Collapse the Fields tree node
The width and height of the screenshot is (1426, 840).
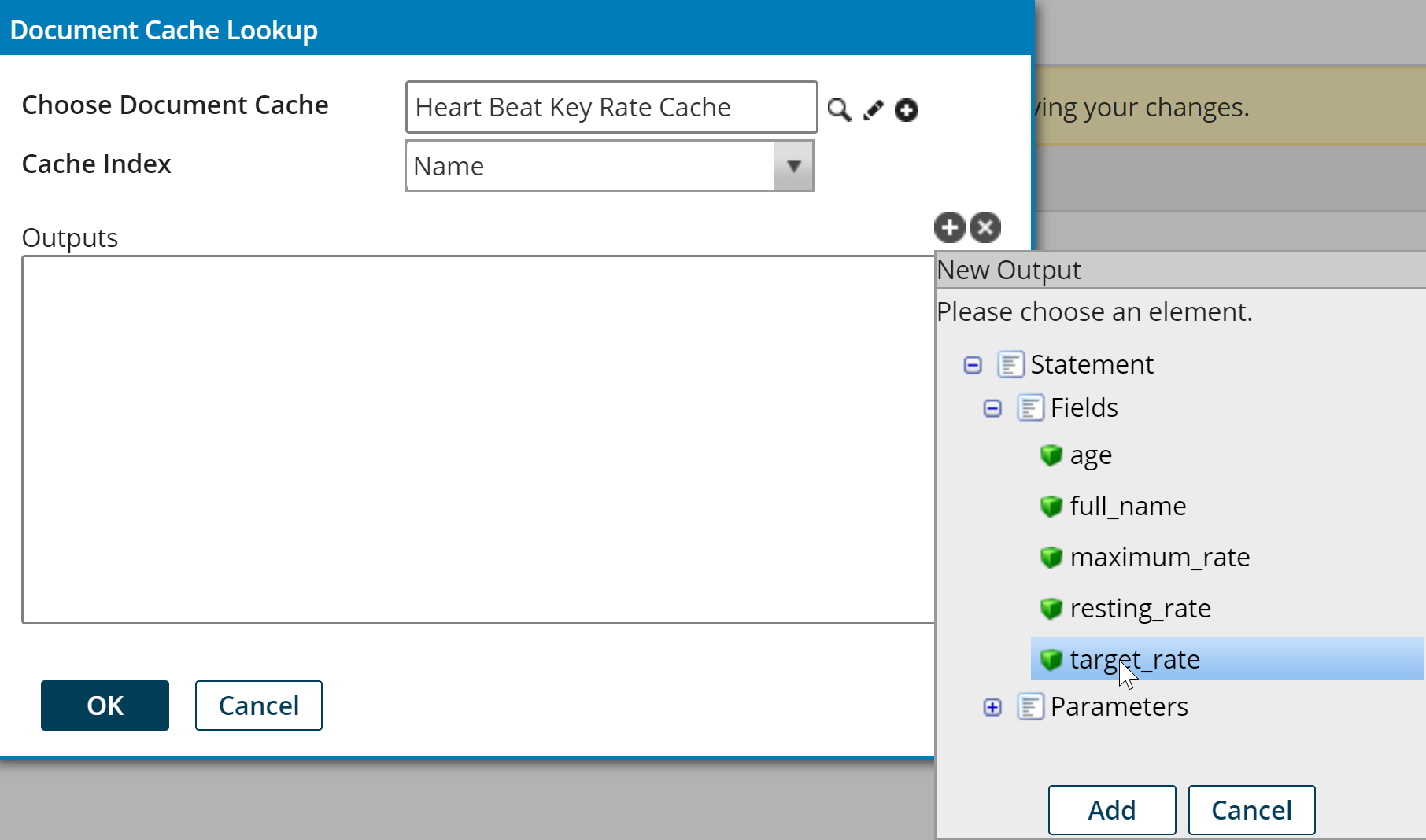pos(992,408)
